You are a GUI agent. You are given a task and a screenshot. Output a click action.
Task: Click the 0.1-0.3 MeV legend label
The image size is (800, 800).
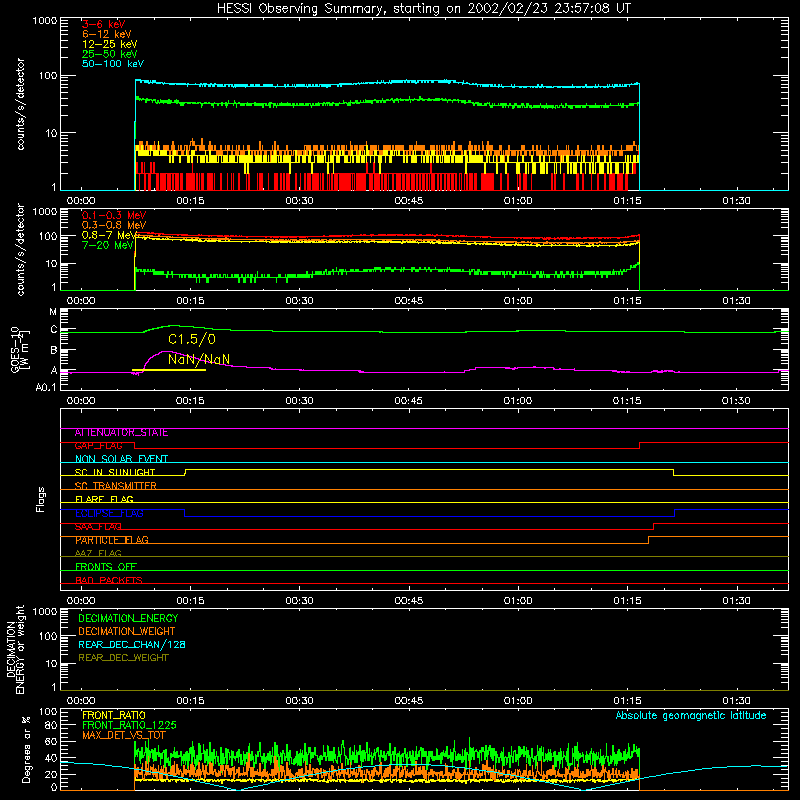[114, 215]
